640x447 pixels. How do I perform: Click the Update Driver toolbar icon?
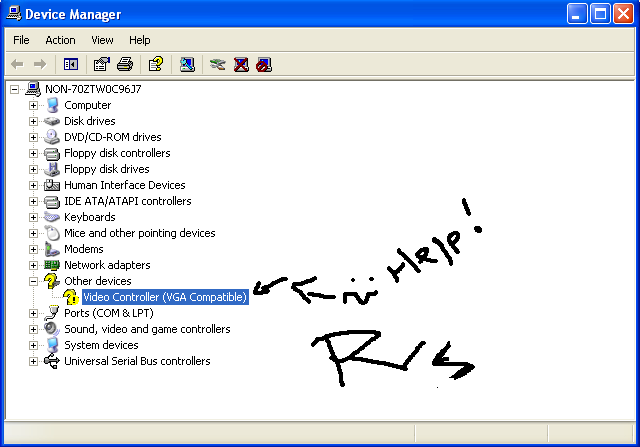[x=218, y=64]
